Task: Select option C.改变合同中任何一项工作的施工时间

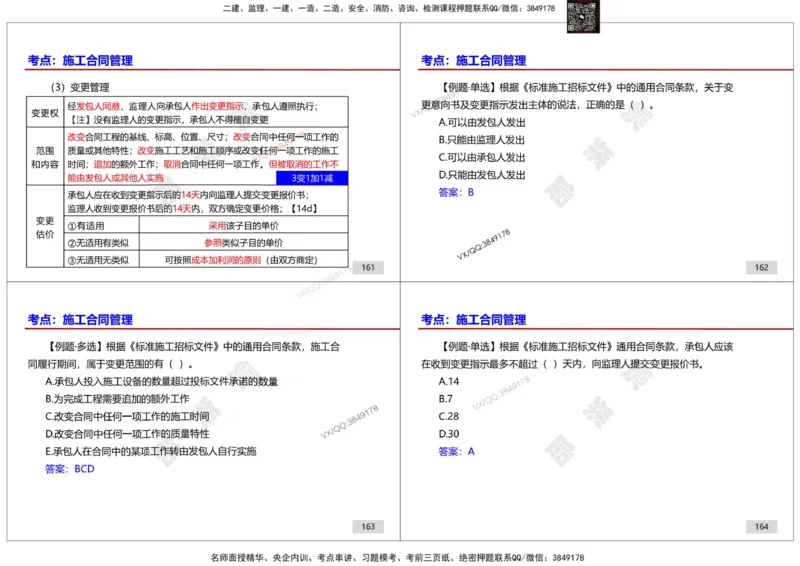Action: click(127, 416)
